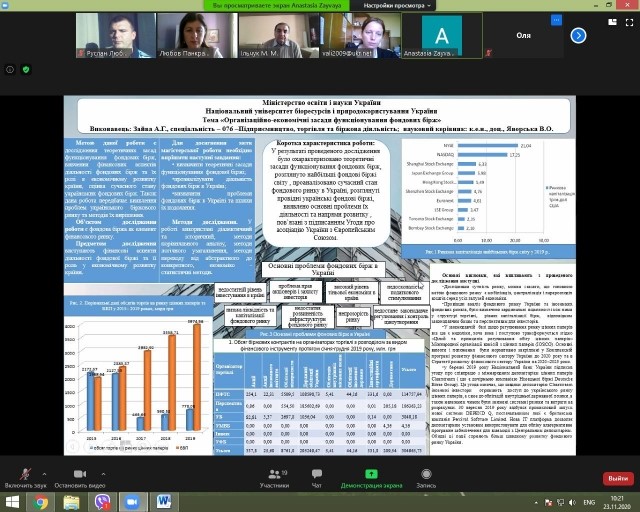Select the Оля participant tile
The height and width of the screenshot is (512, 640).
(523, 36)
